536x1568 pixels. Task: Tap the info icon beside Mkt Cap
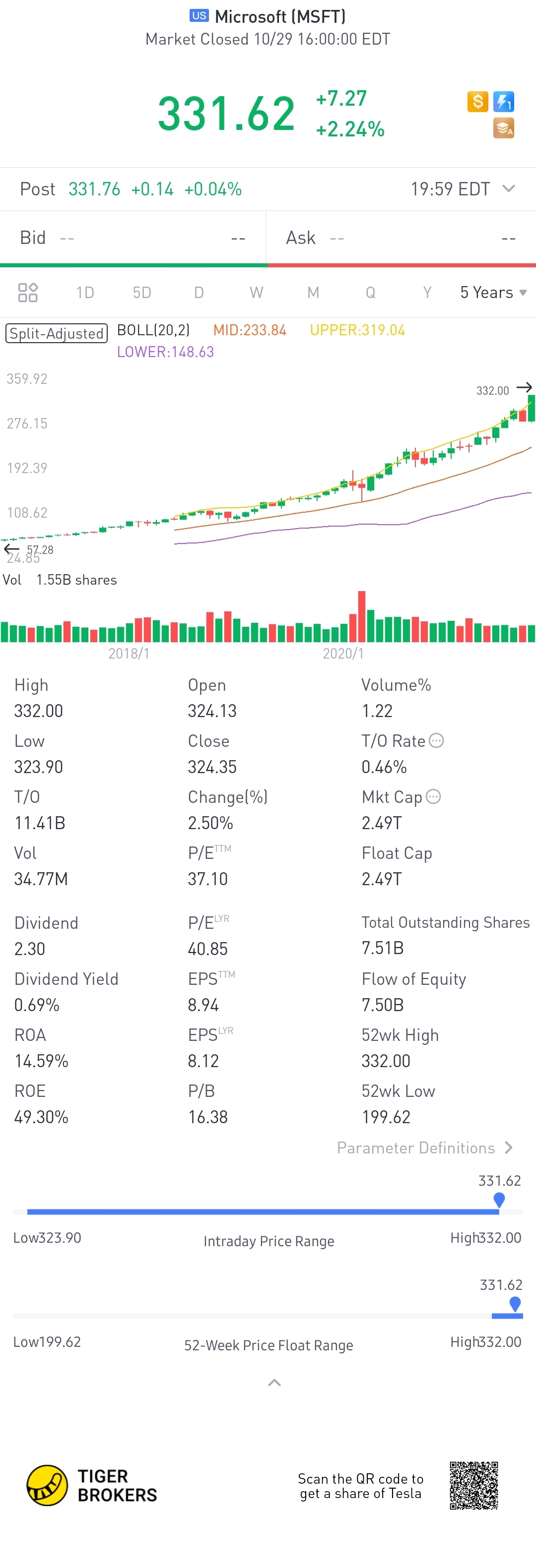(433, 796)
